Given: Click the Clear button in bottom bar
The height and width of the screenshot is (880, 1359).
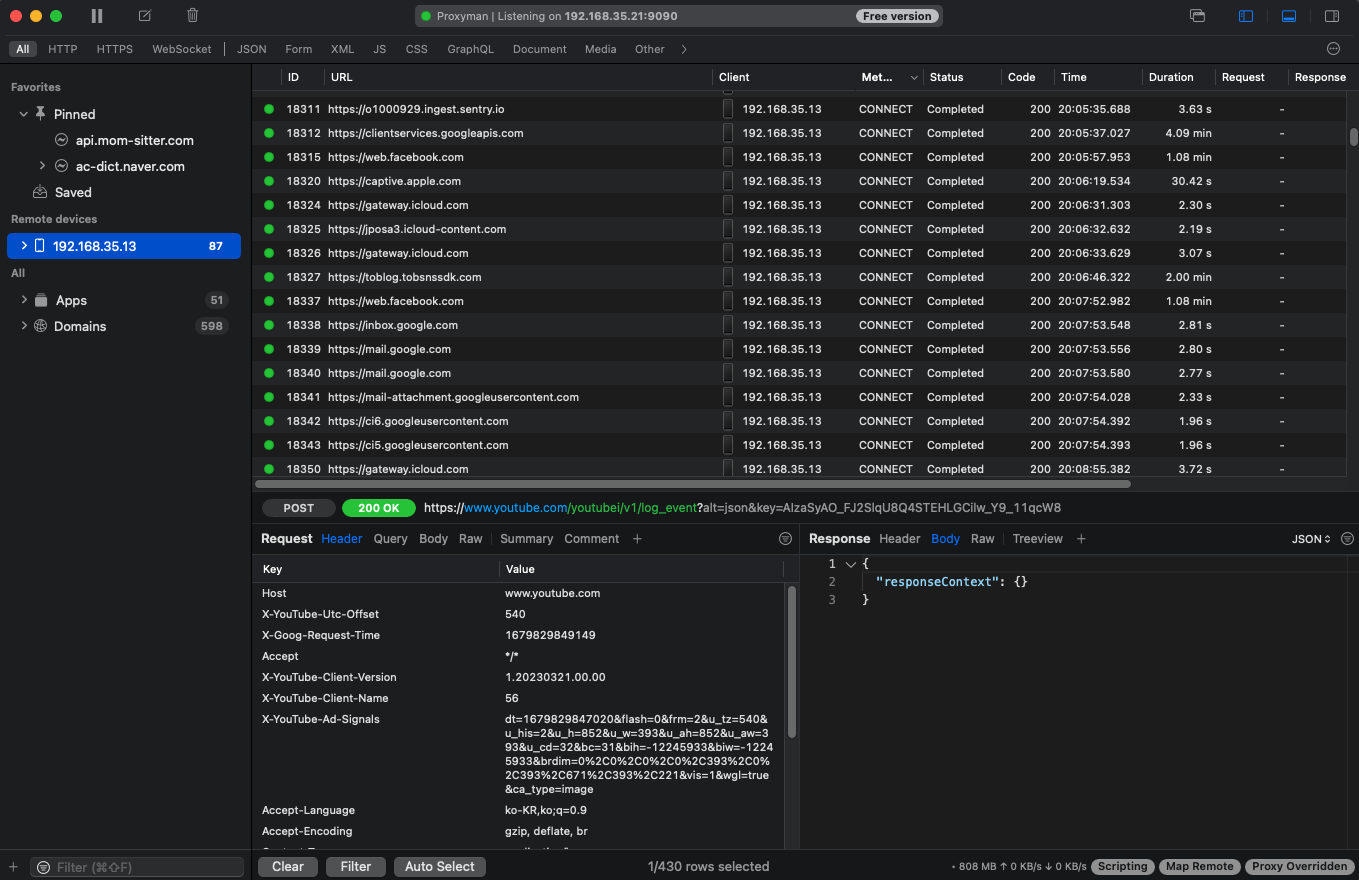Looking at the screenshot, I should click(288, 867).
